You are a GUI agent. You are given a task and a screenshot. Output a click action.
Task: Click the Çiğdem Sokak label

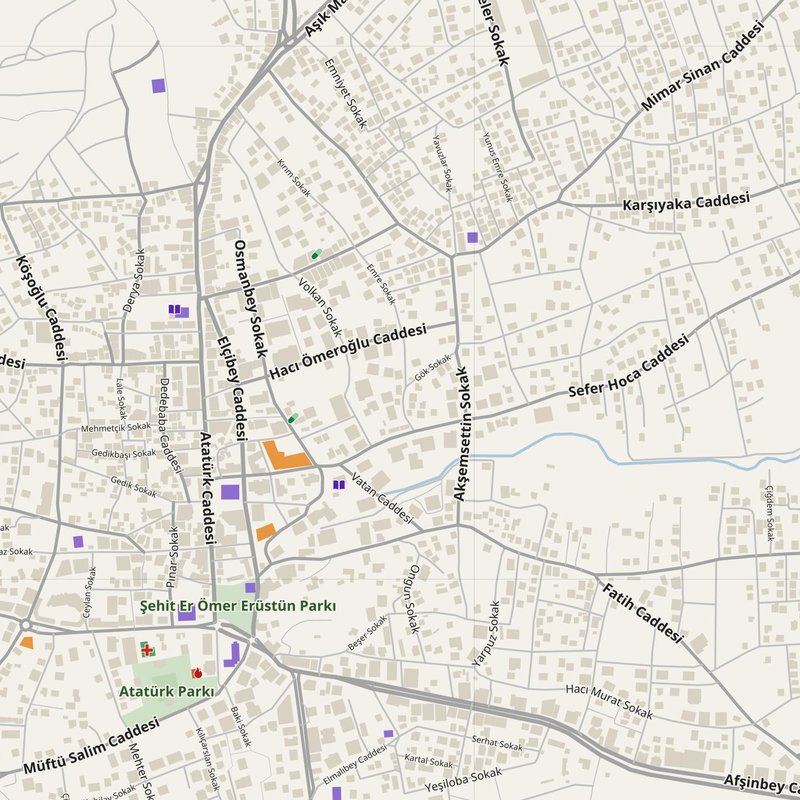[769, 512]
